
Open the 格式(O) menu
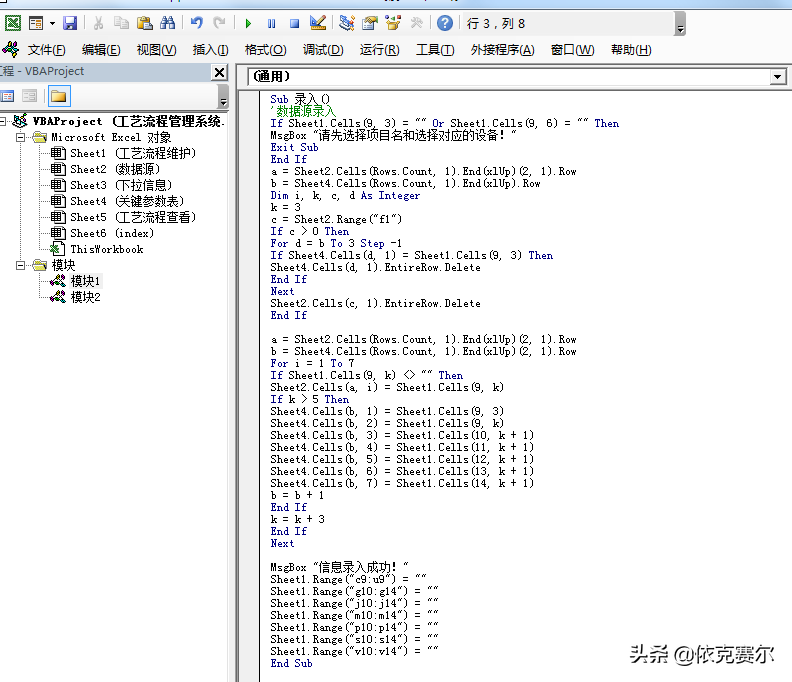265,50
